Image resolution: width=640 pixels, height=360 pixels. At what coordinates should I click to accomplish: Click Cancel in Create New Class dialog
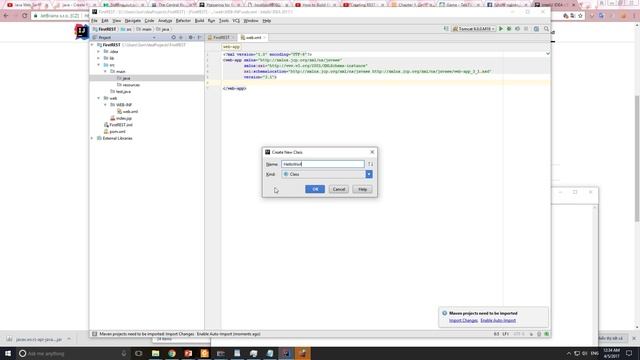click(339, 189)
